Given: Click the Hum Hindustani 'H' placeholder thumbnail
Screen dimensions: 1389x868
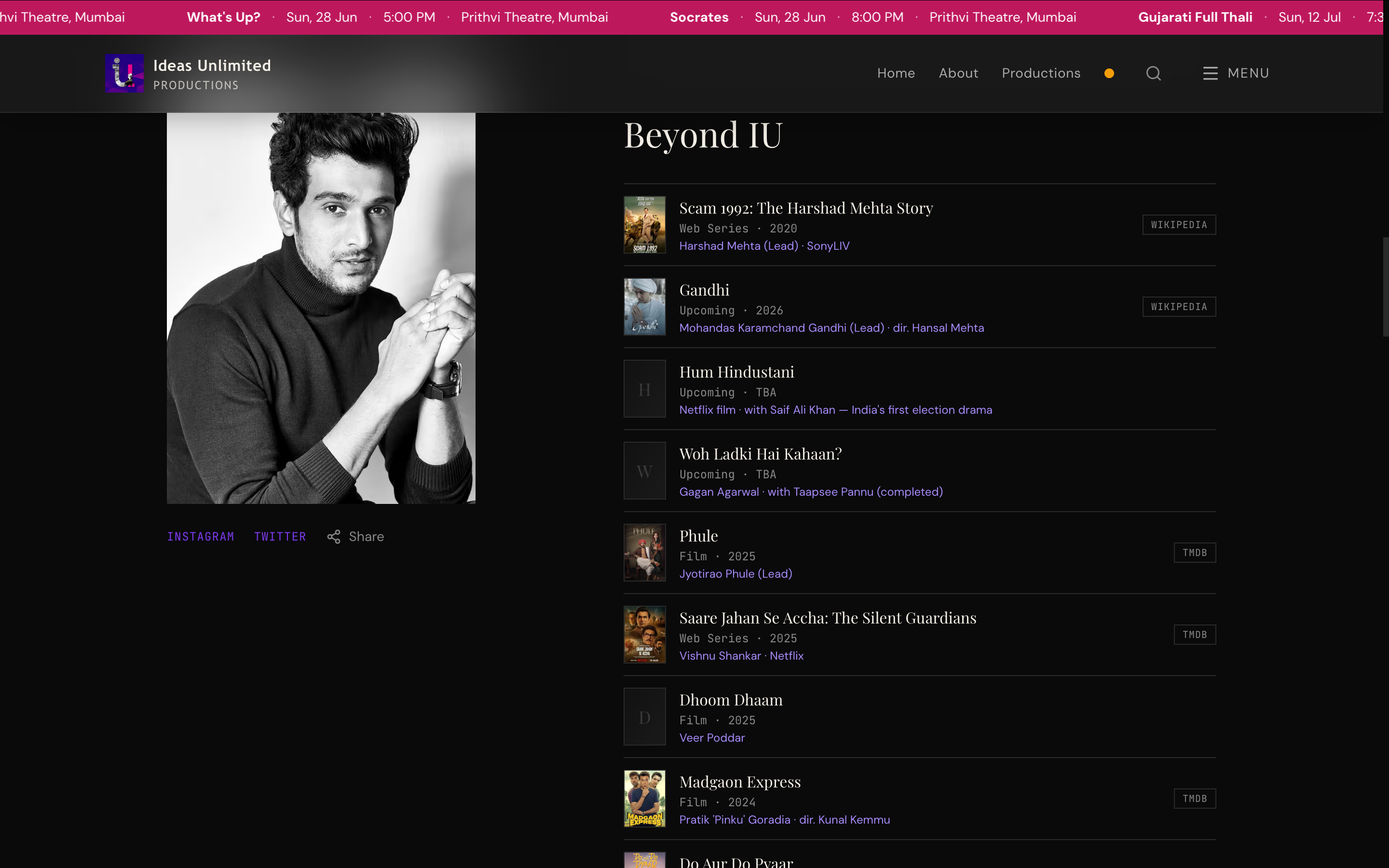Looking at the screenshot, I should click(644, 389).
